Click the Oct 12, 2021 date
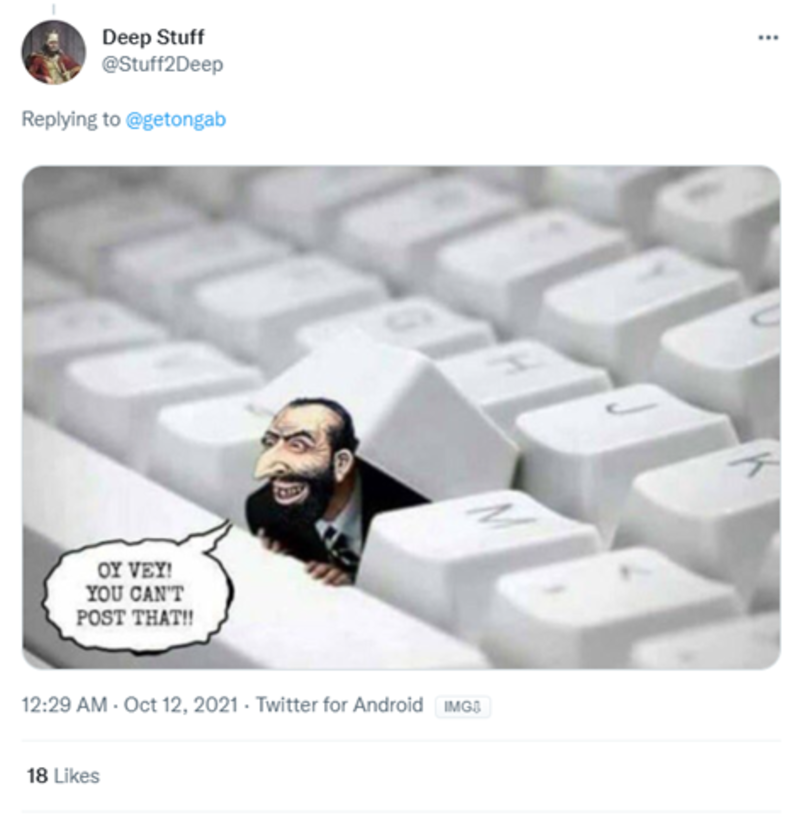The image size is (800, 815). pyautogui.click(x=181, y=705)
